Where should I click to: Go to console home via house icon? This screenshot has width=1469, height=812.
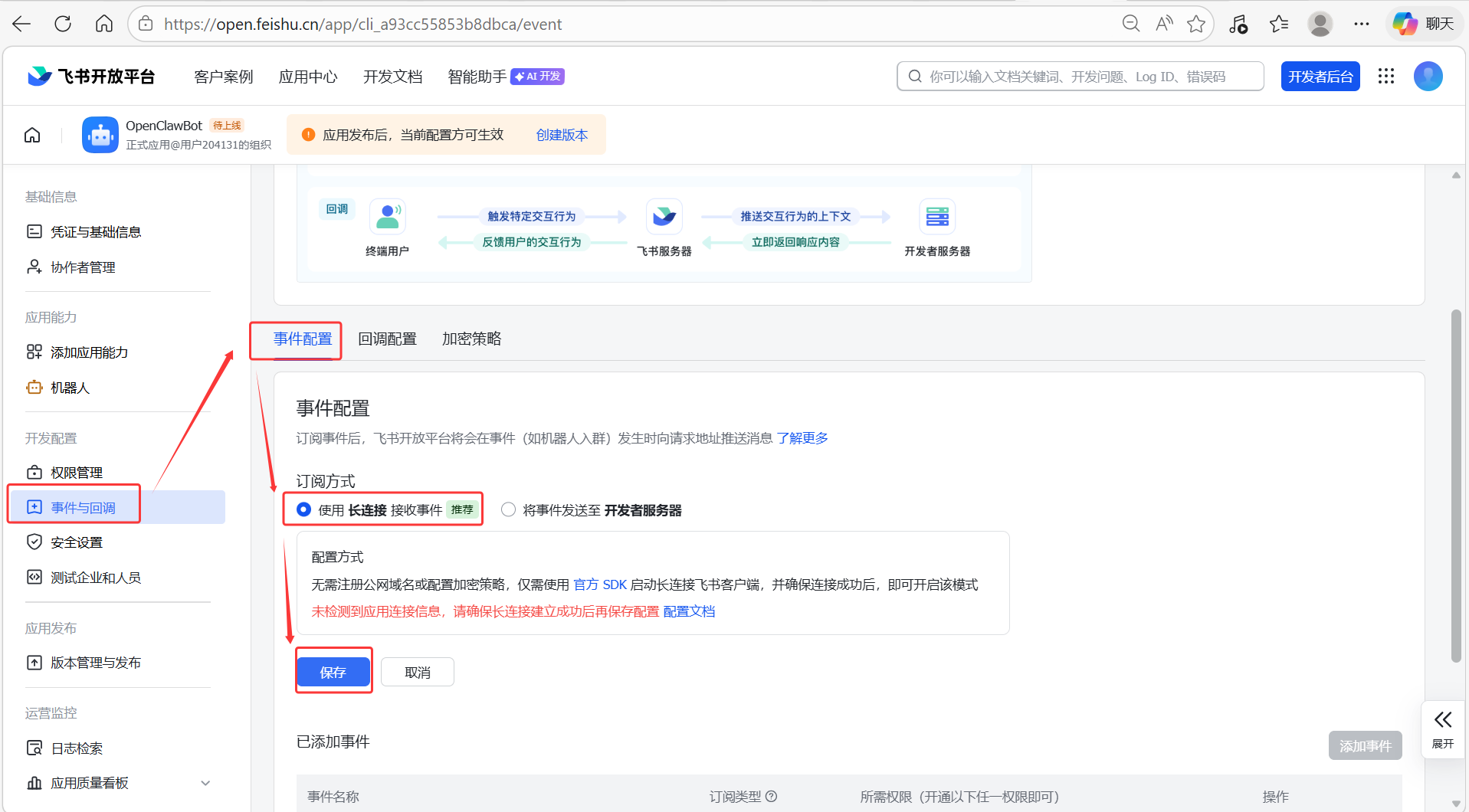coord(32,135)
